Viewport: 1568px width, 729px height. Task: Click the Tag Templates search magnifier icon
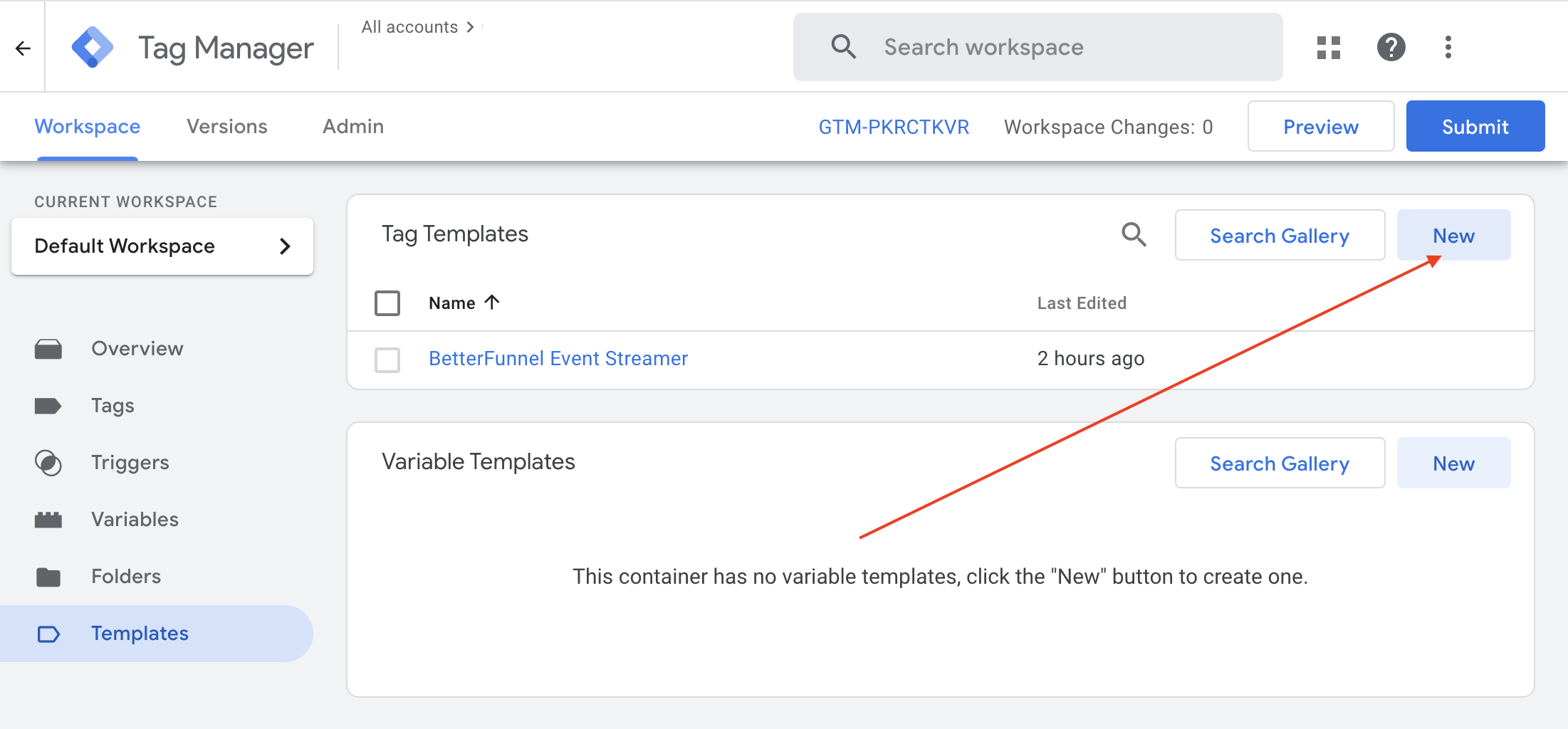point(1134,234)
